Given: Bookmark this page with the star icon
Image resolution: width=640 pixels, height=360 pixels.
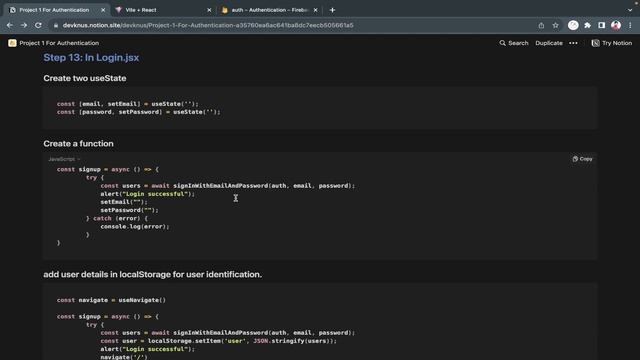Looking at the screenshot, I should tap(556, 25).
